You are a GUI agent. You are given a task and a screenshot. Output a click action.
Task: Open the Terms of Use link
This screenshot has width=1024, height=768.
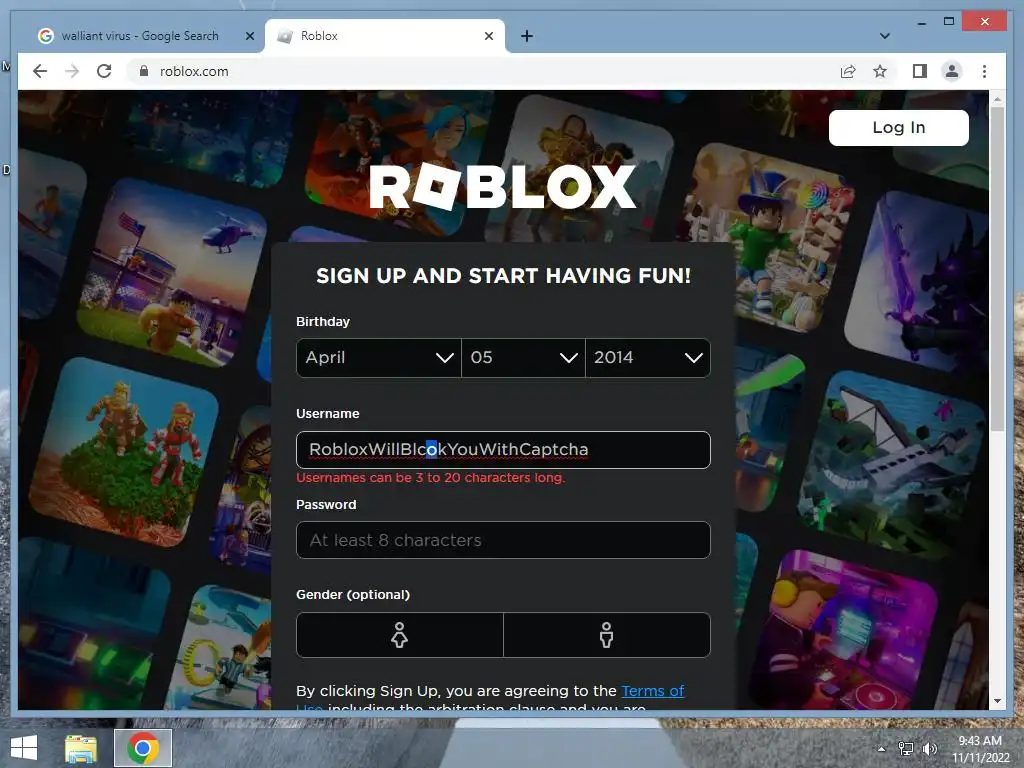click(x=652, y=691)
